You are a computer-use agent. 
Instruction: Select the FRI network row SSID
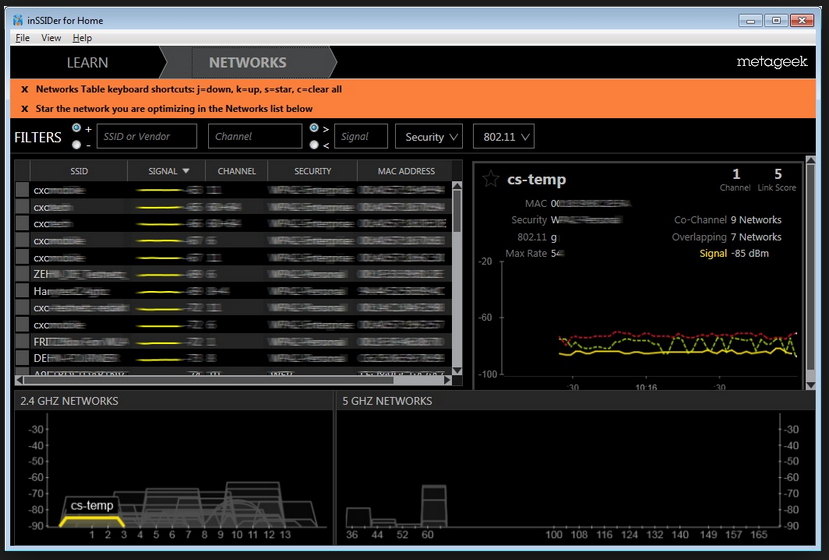click(80, 341)
